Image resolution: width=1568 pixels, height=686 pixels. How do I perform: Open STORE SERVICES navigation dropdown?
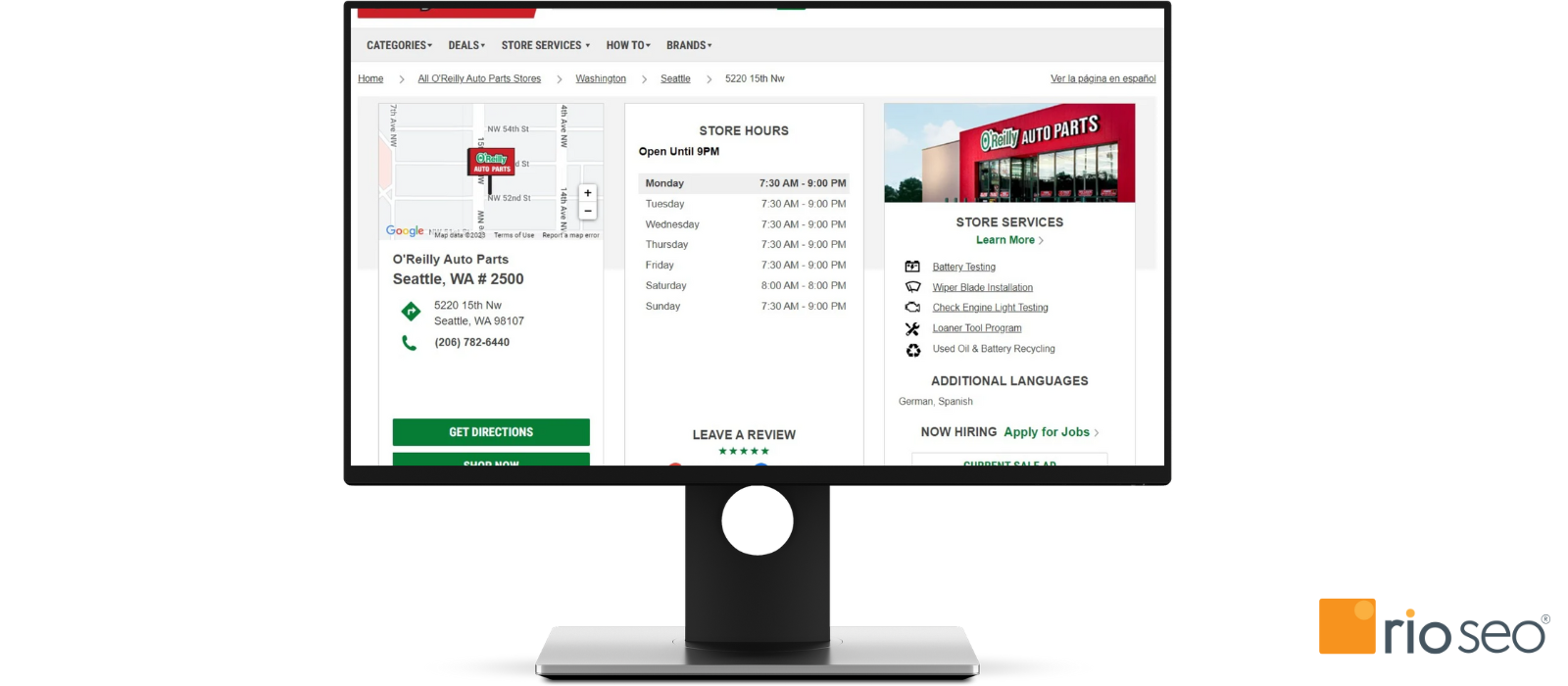pos(546,45)
